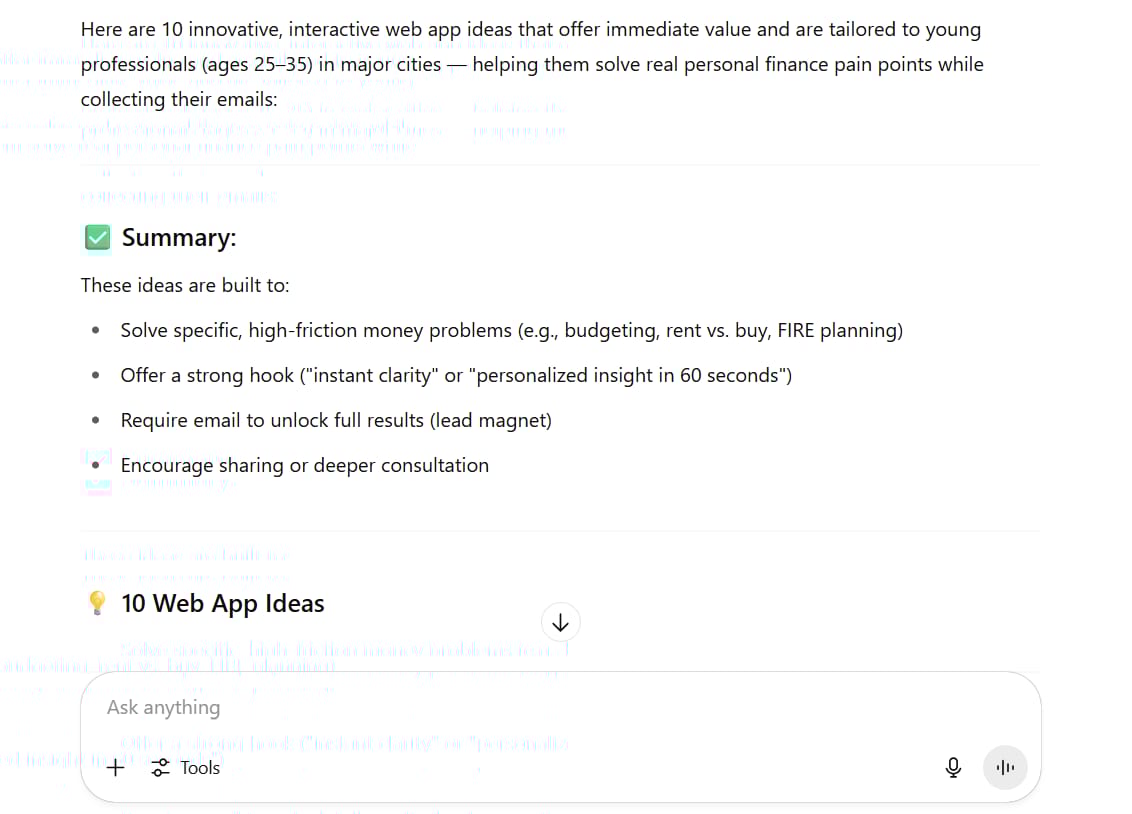The width and height of the screenshot is (1132, 814).
Task: Click the intro line starting Here are 10 innovative
Action: coord(531,30)
